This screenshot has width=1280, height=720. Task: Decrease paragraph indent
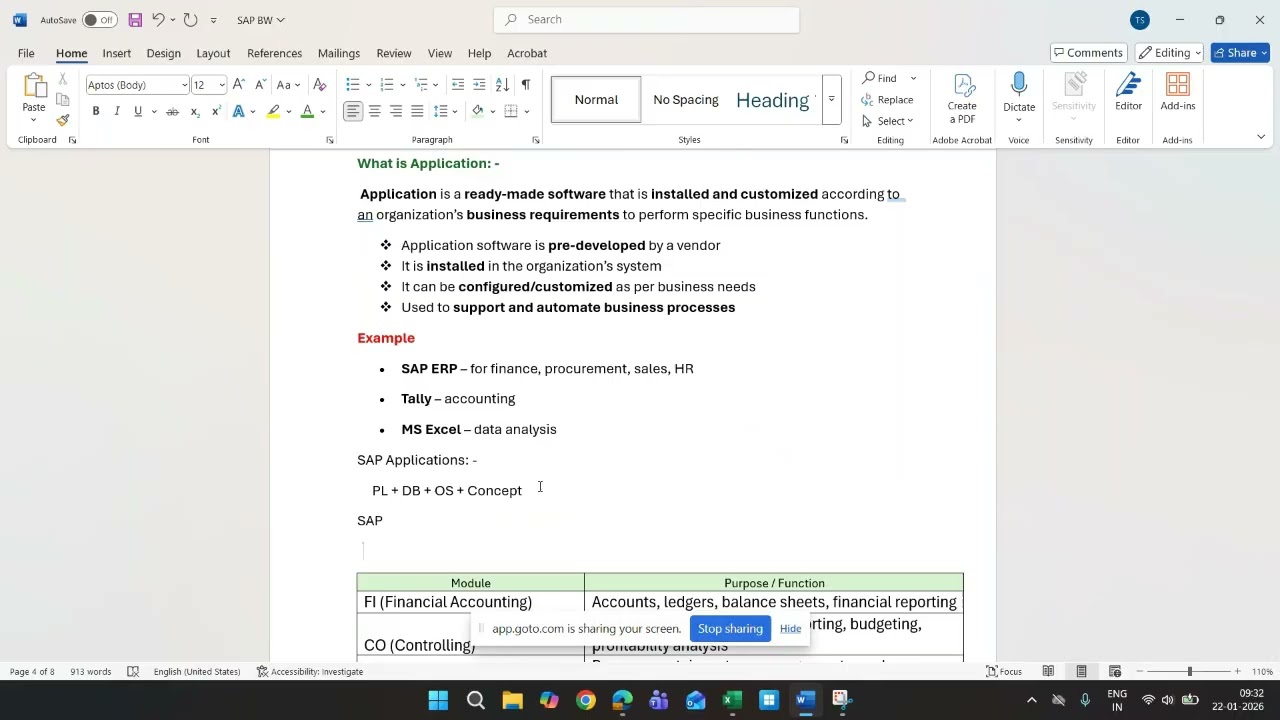coord(458,85)
